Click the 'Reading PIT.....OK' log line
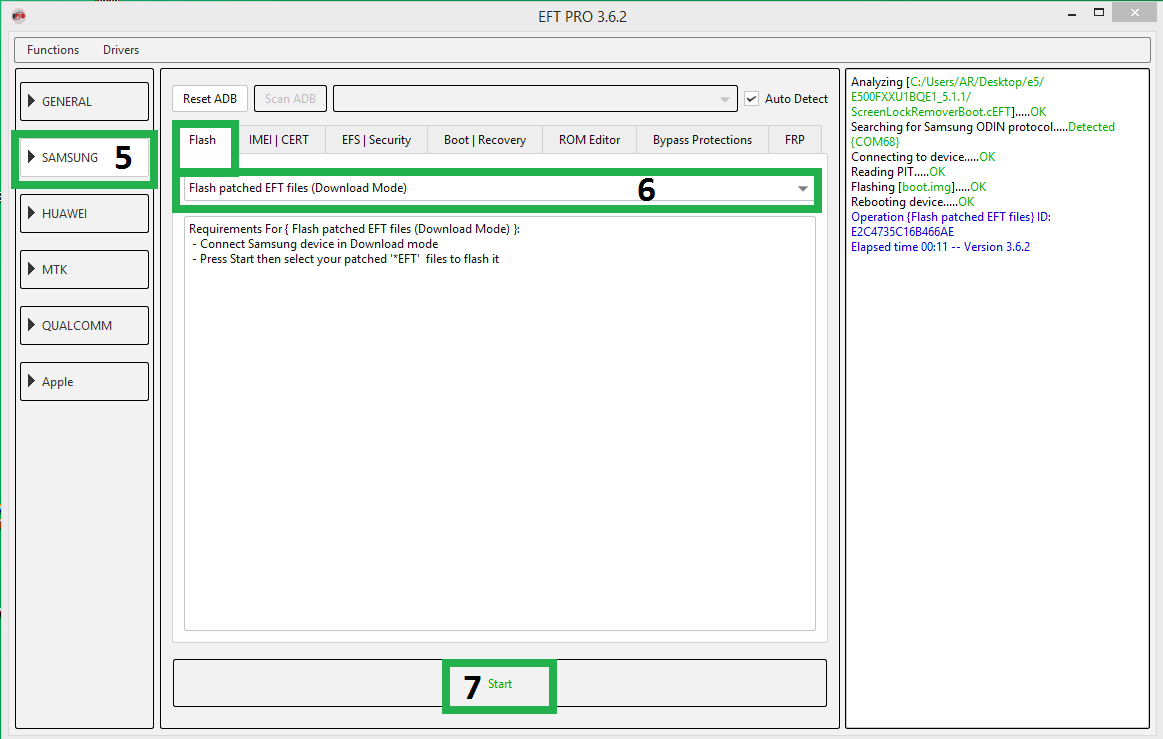This screenshot has width=1163, height=739. click(x=898, y=172)
